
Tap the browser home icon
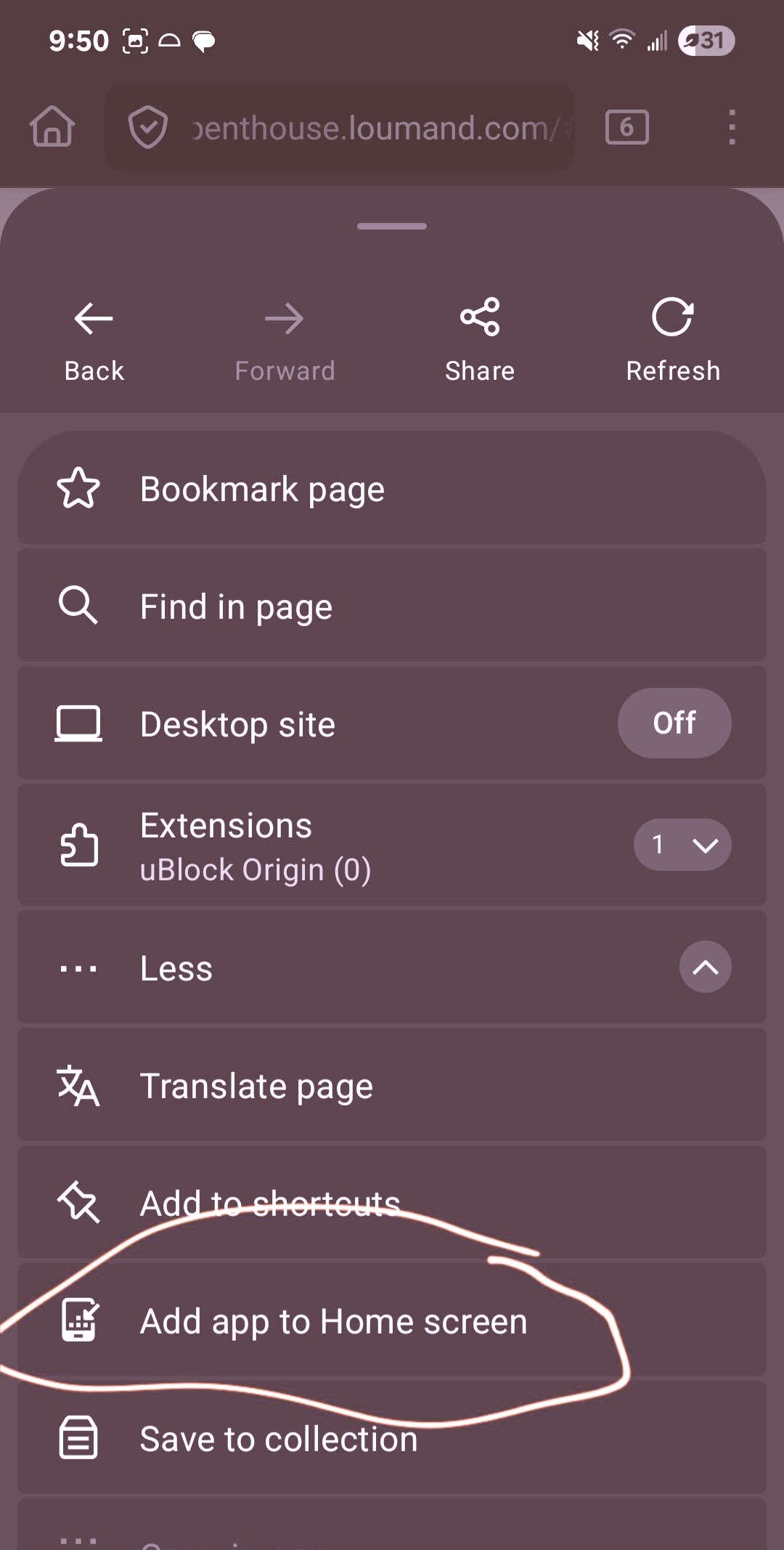click(x=52, y=127)
